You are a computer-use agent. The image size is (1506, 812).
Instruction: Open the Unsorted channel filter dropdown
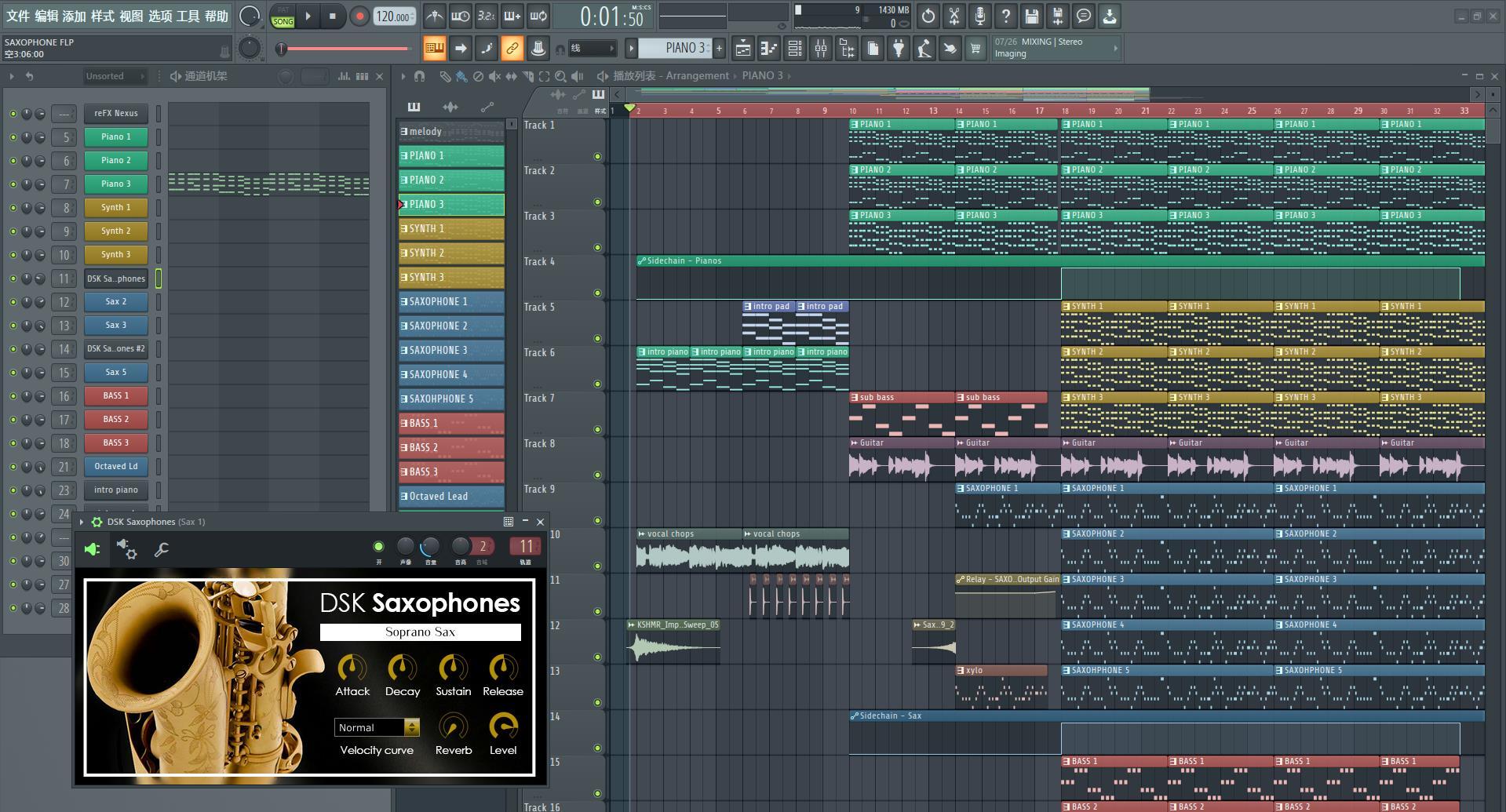[x=115, y=76]
